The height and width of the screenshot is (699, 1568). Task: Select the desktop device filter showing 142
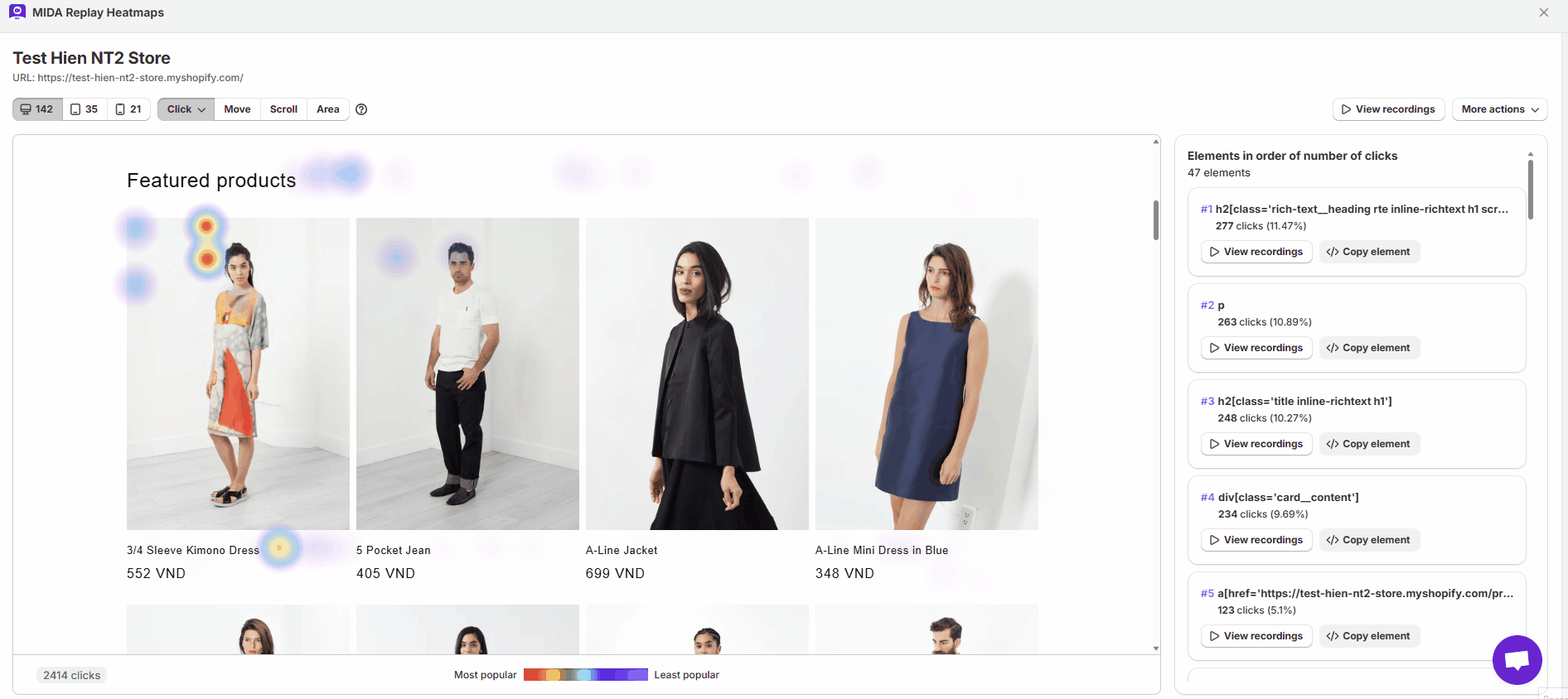click(37, 109)
